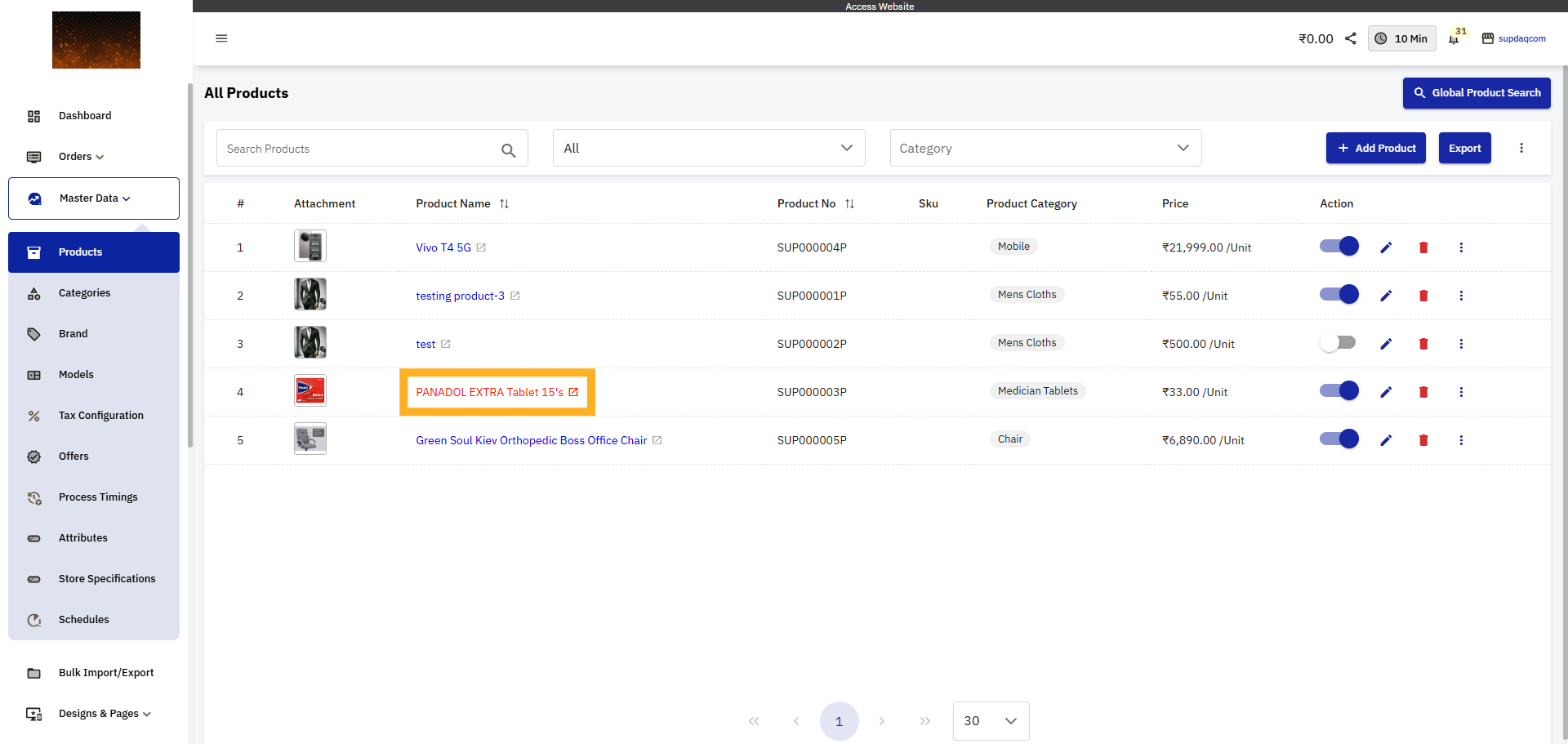The image size is (1568, 744).
Task: Open the three-dot menu beside Export button
Action: click(1521, 148)
